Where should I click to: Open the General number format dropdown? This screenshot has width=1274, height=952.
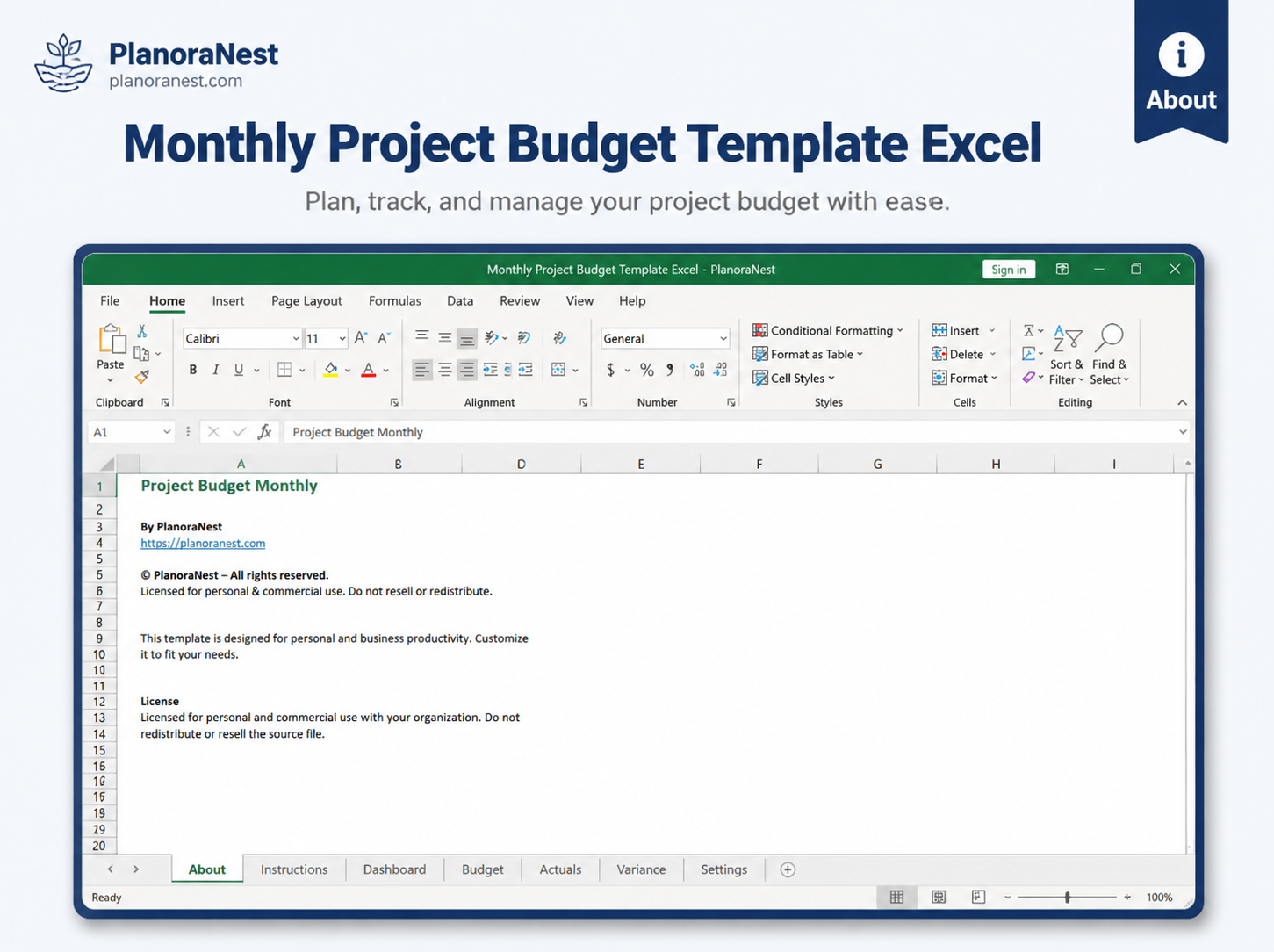click(x=723, y=339)
